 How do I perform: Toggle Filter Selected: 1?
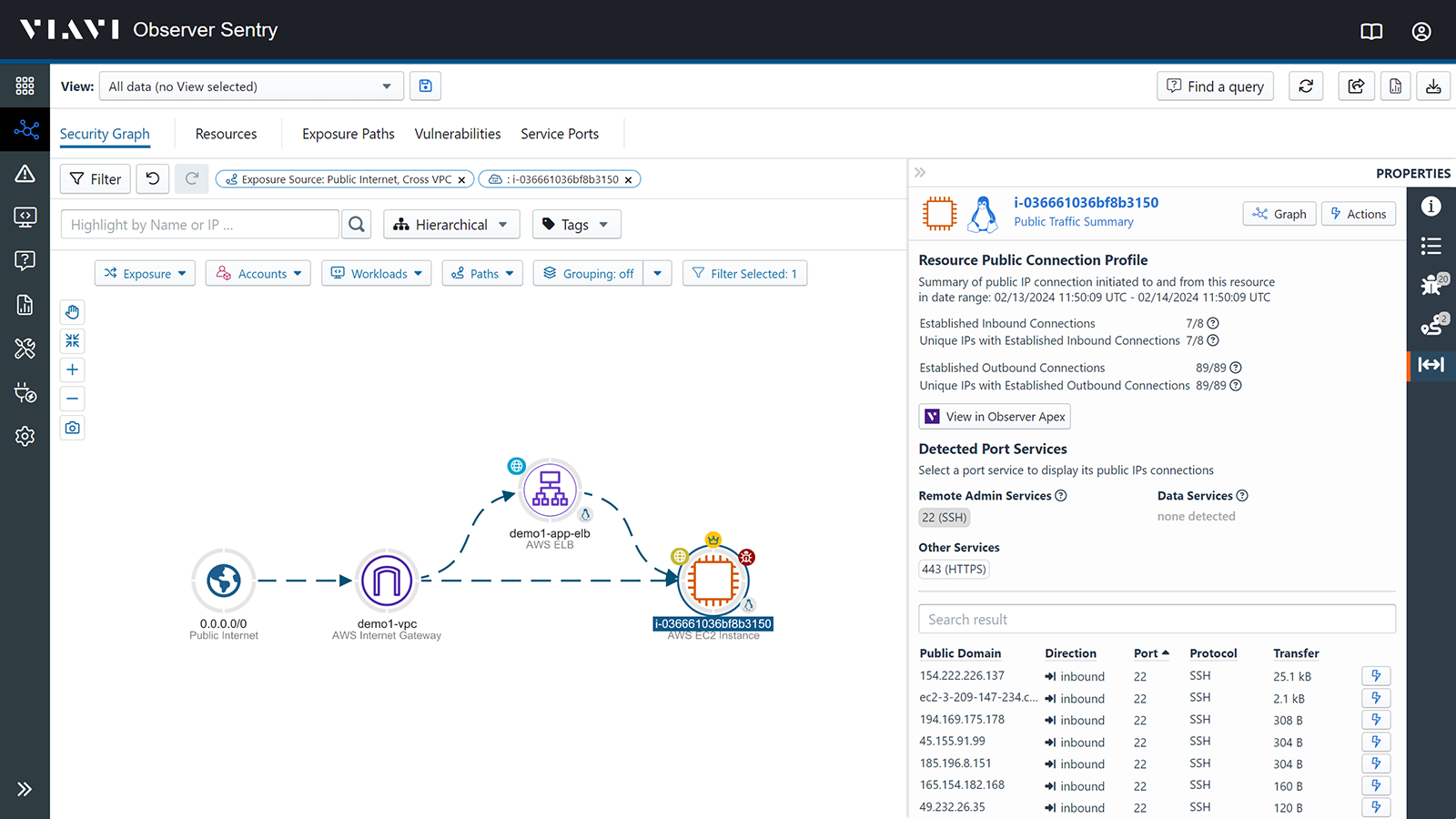744,273
